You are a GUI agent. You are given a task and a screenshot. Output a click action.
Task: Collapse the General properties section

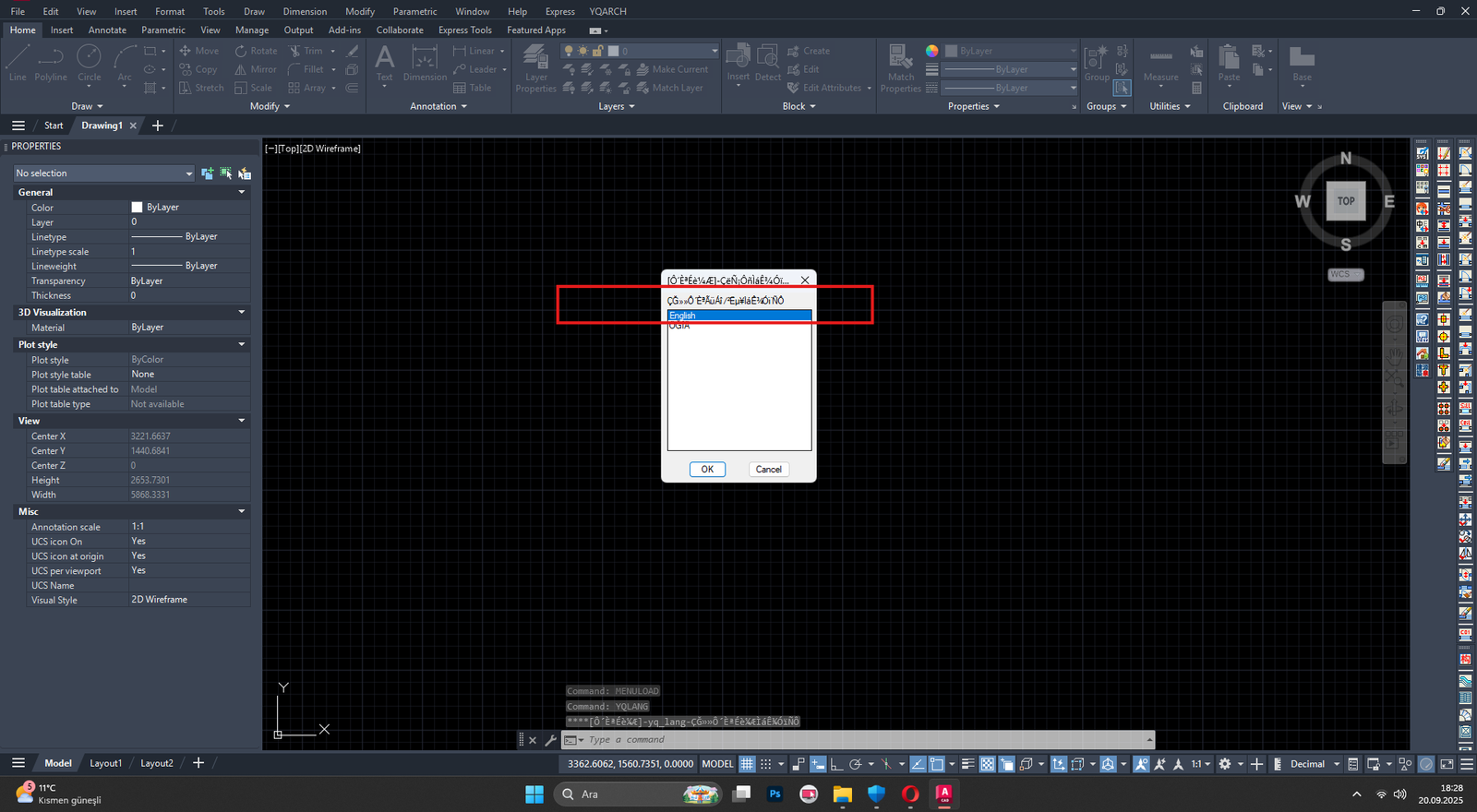click(242, 192)
